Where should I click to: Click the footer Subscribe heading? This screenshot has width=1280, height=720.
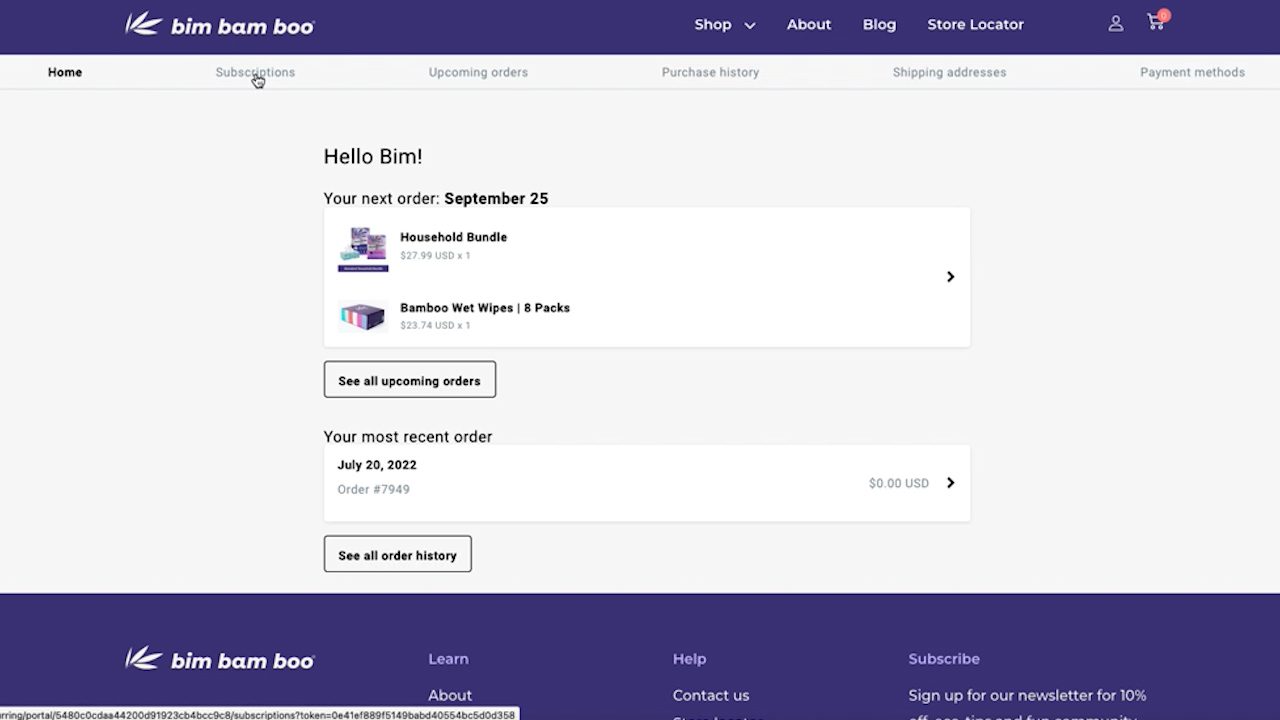coord(944,659)
